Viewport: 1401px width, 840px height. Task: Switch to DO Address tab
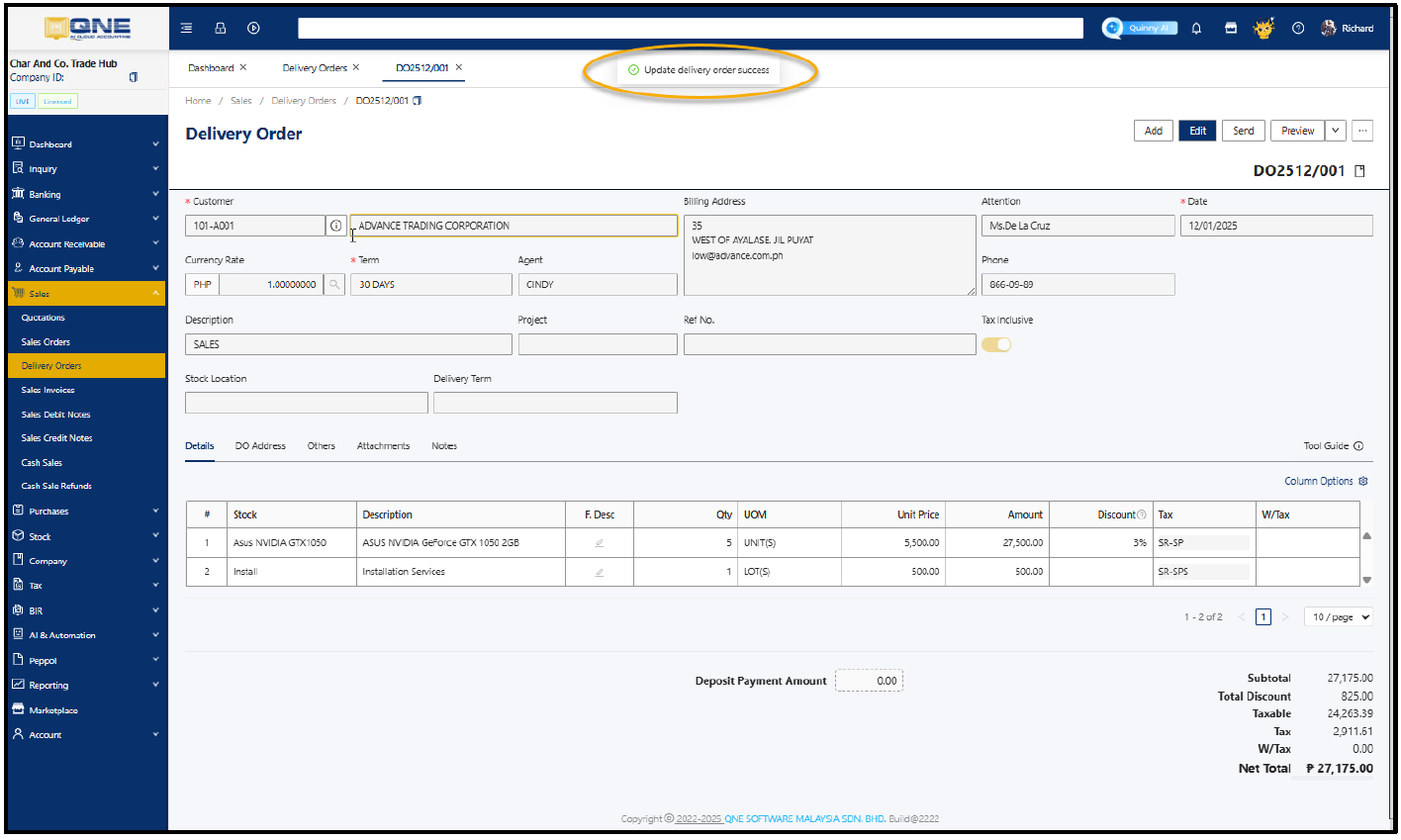click(260, 446)
